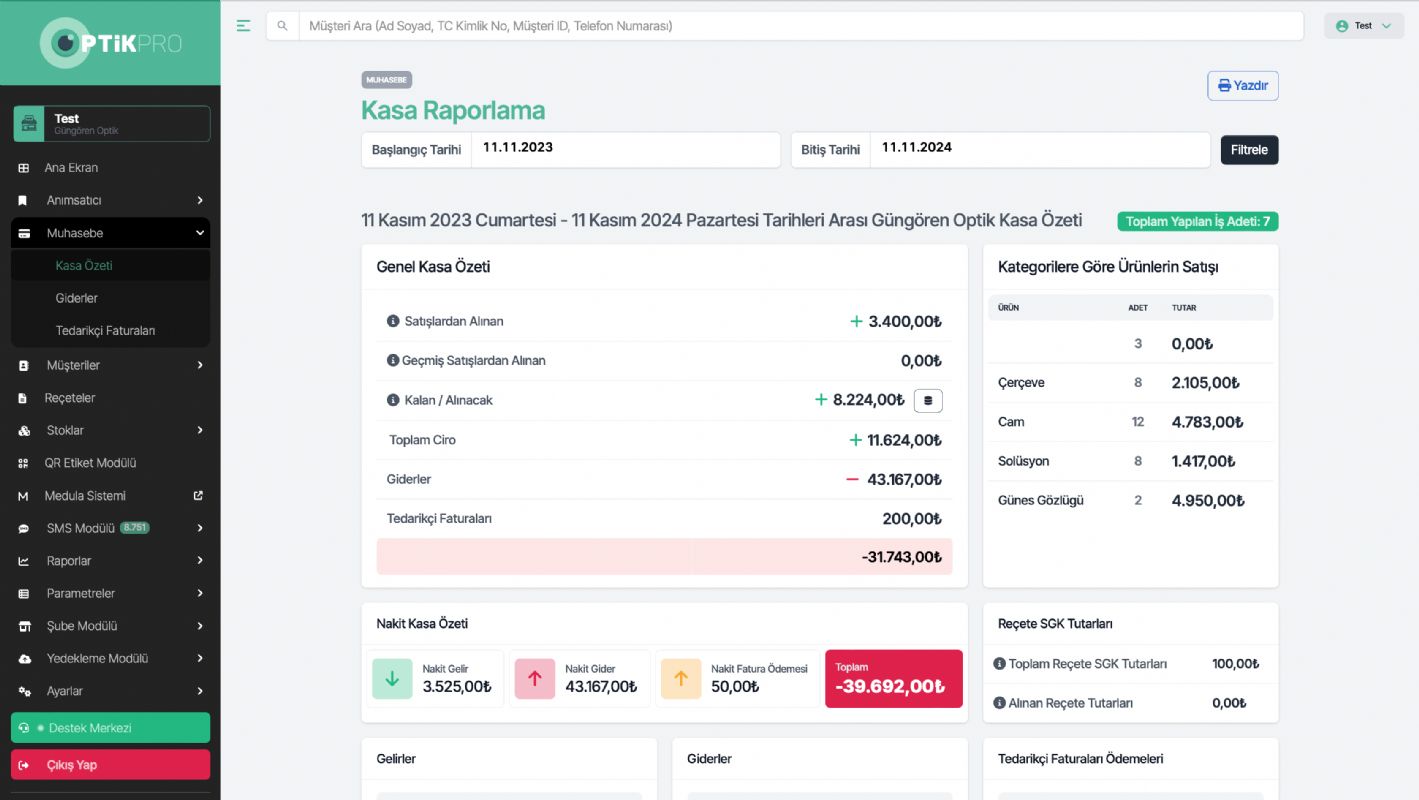
Task: Click the -31.743,00₺ total row
Action: click(x=664, y=557)
